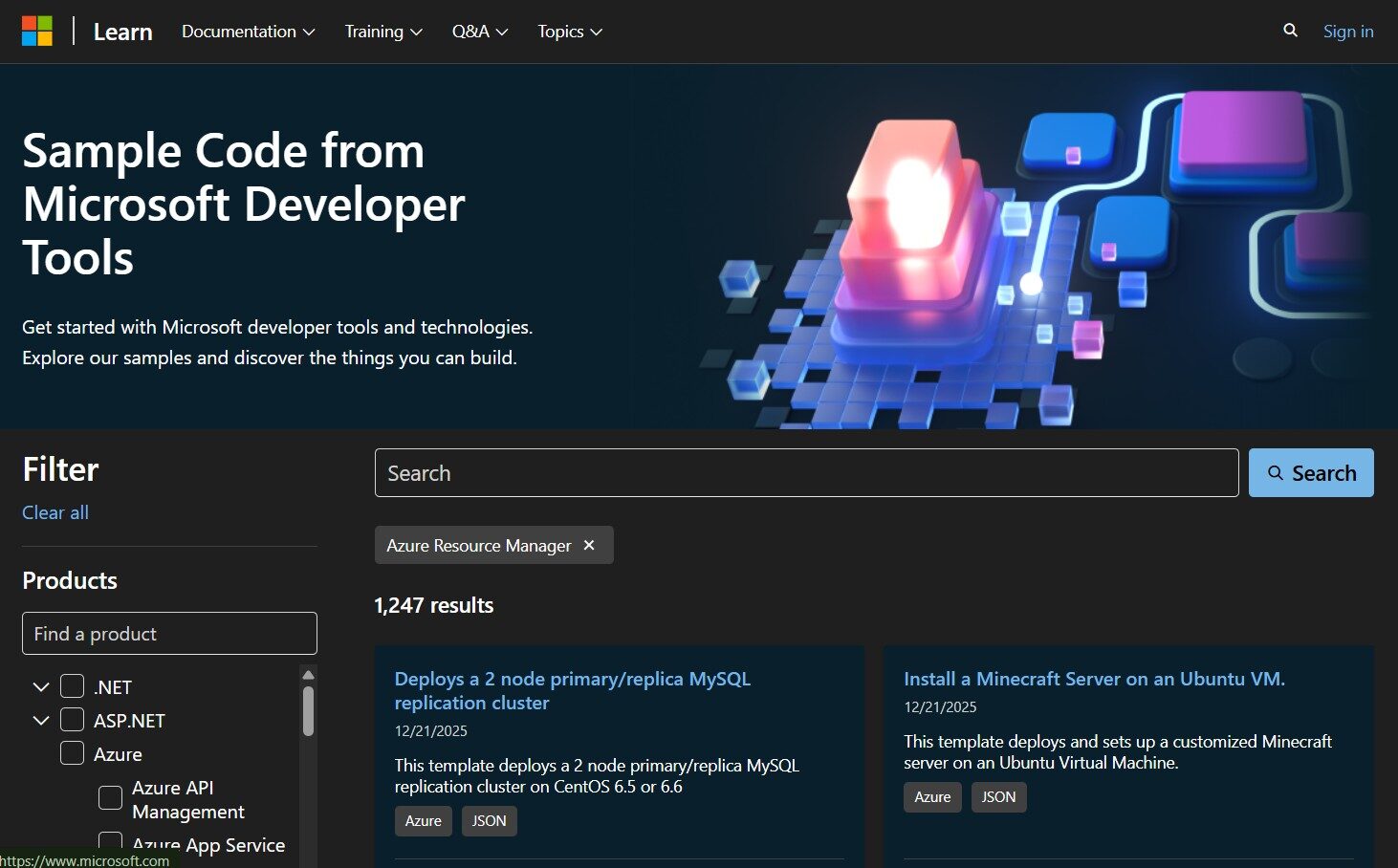Image resolution: width=1398 pixels, height=868 pixels.
Task: Click Clear all filters link
Action: tap(55, 512)
